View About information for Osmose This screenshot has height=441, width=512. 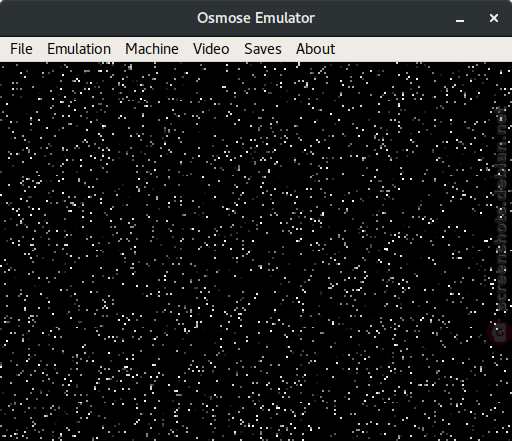[x=315, y=49]
